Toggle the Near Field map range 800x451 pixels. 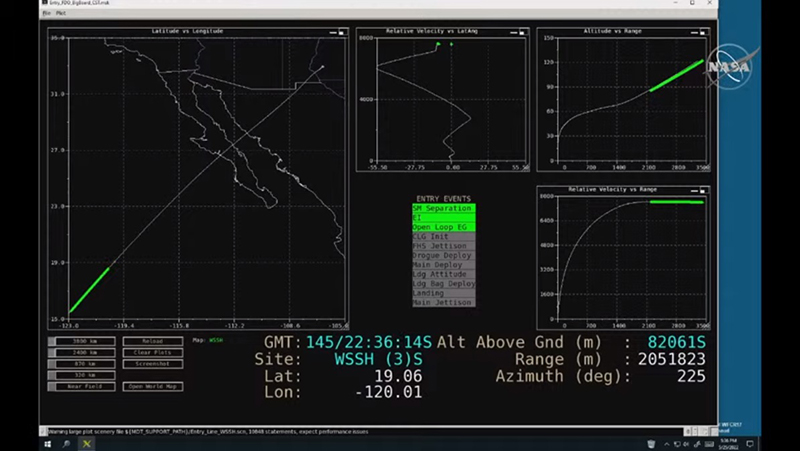[x=82, y=386]
